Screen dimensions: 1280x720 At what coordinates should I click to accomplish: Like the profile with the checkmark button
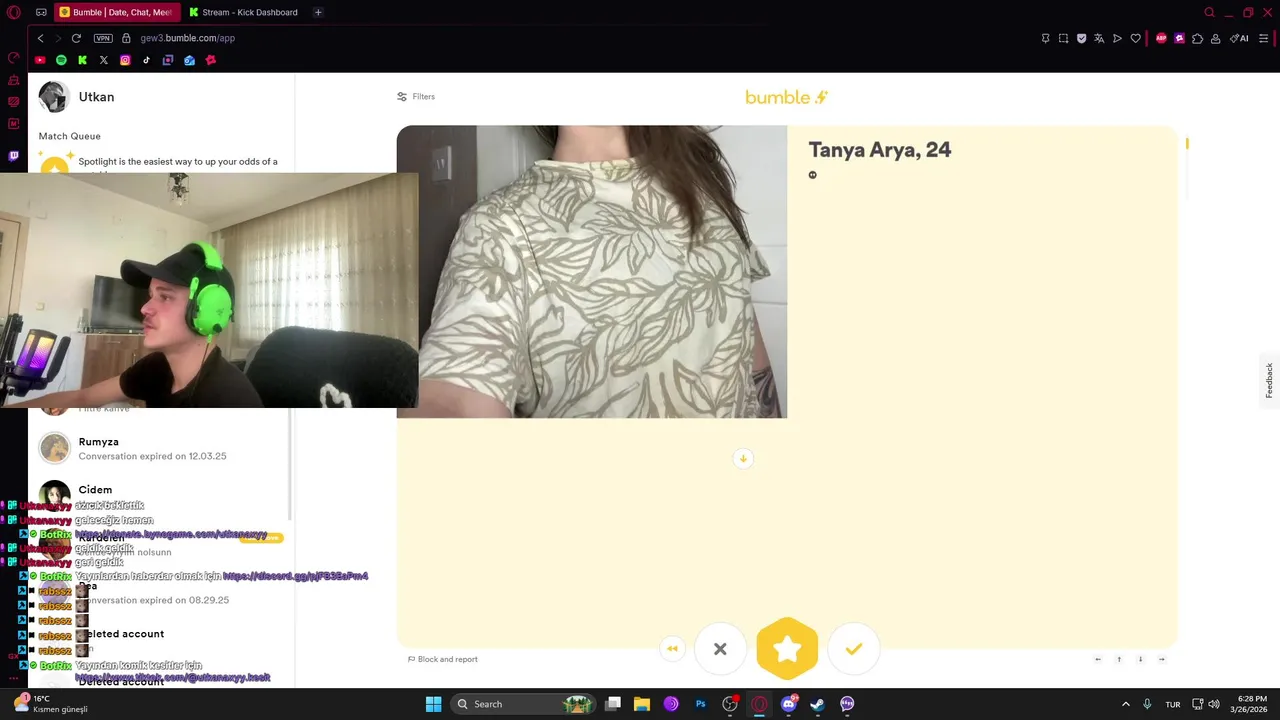pyautogui.click(x=853, y=649)
